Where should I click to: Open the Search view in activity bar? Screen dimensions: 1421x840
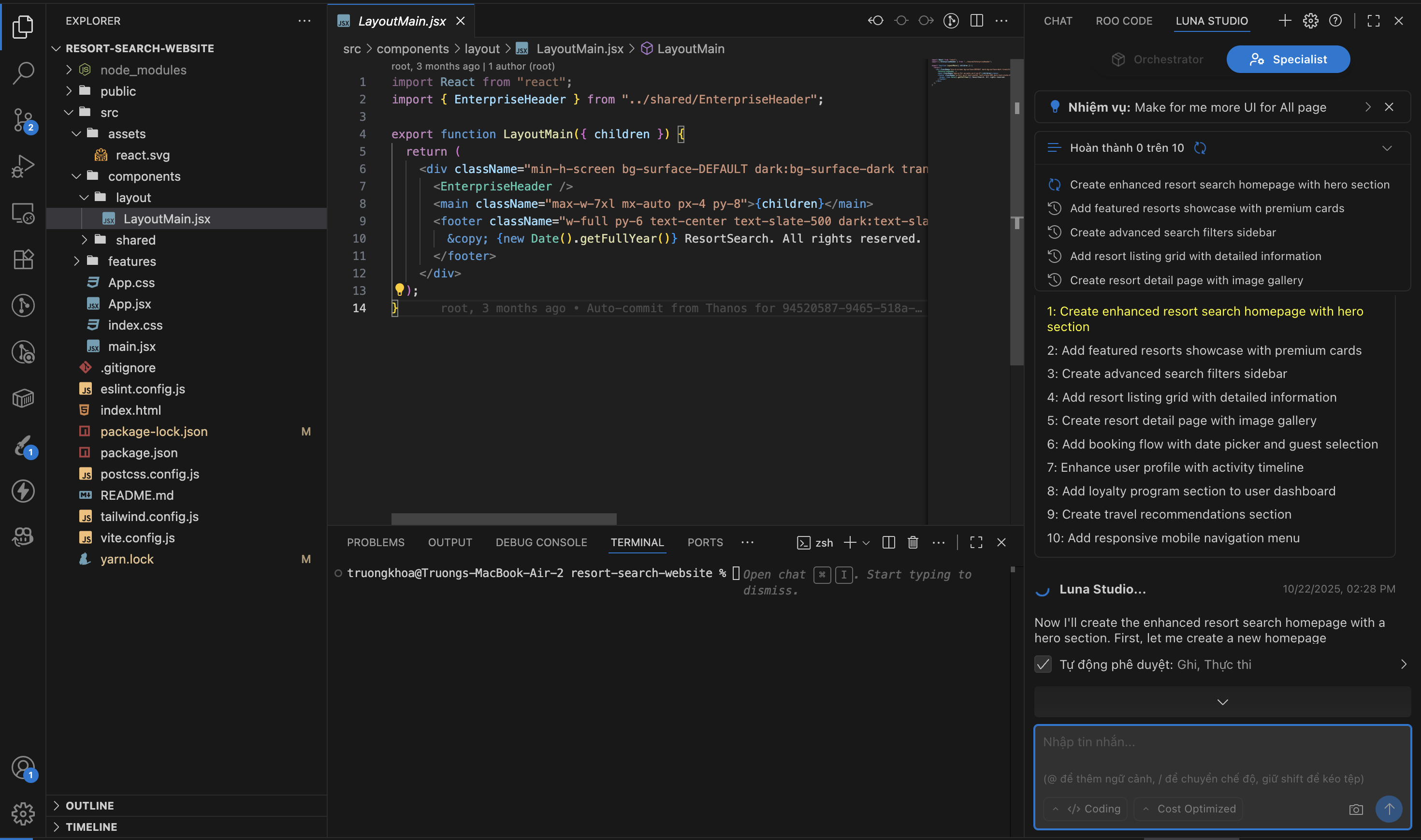pos(23,72)
